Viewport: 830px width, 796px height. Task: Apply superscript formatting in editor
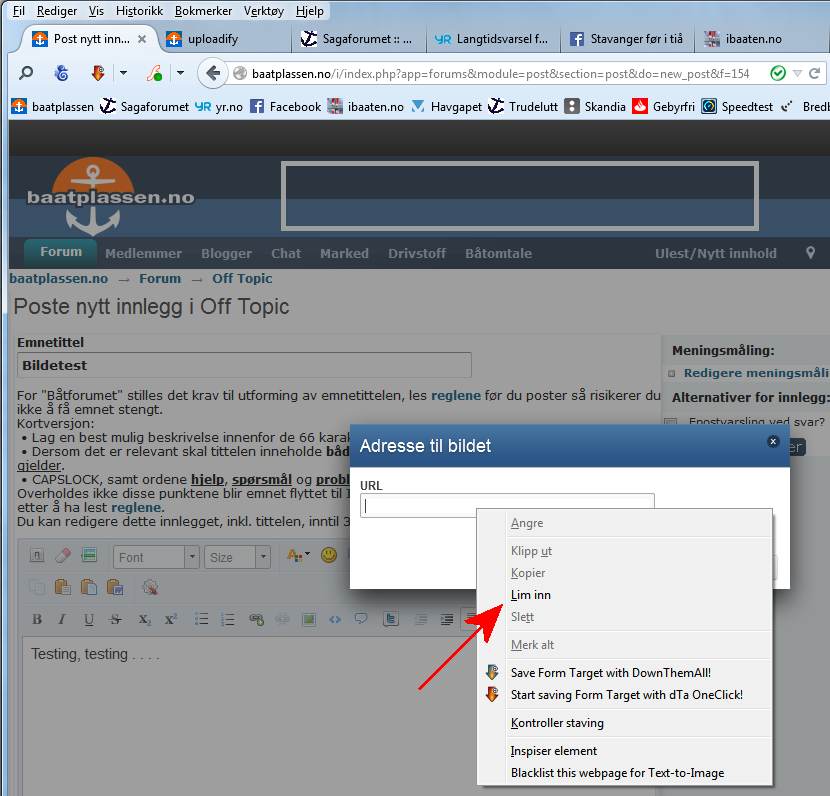[x=170, y=619]
